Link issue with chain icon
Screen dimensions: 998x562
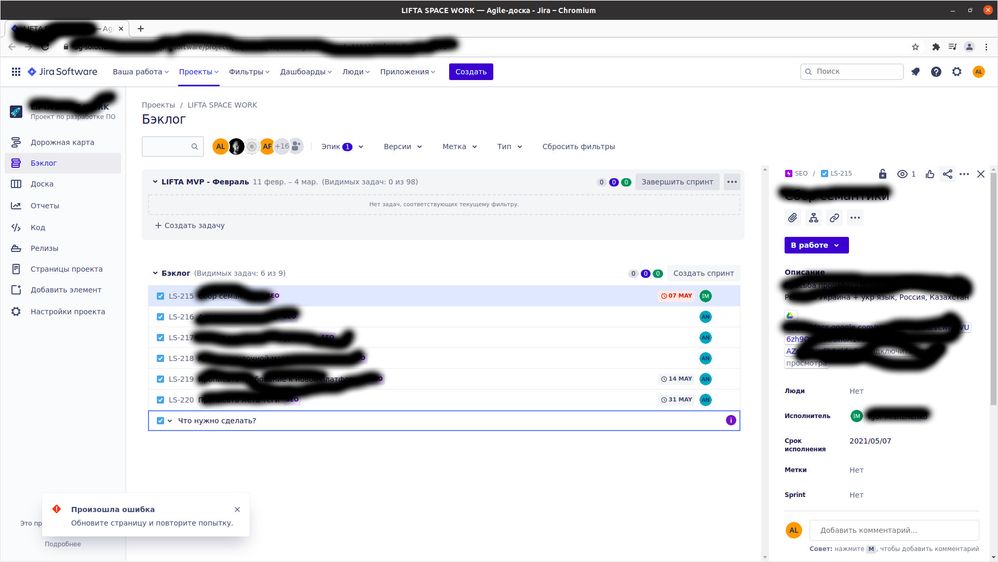(834, 218)
